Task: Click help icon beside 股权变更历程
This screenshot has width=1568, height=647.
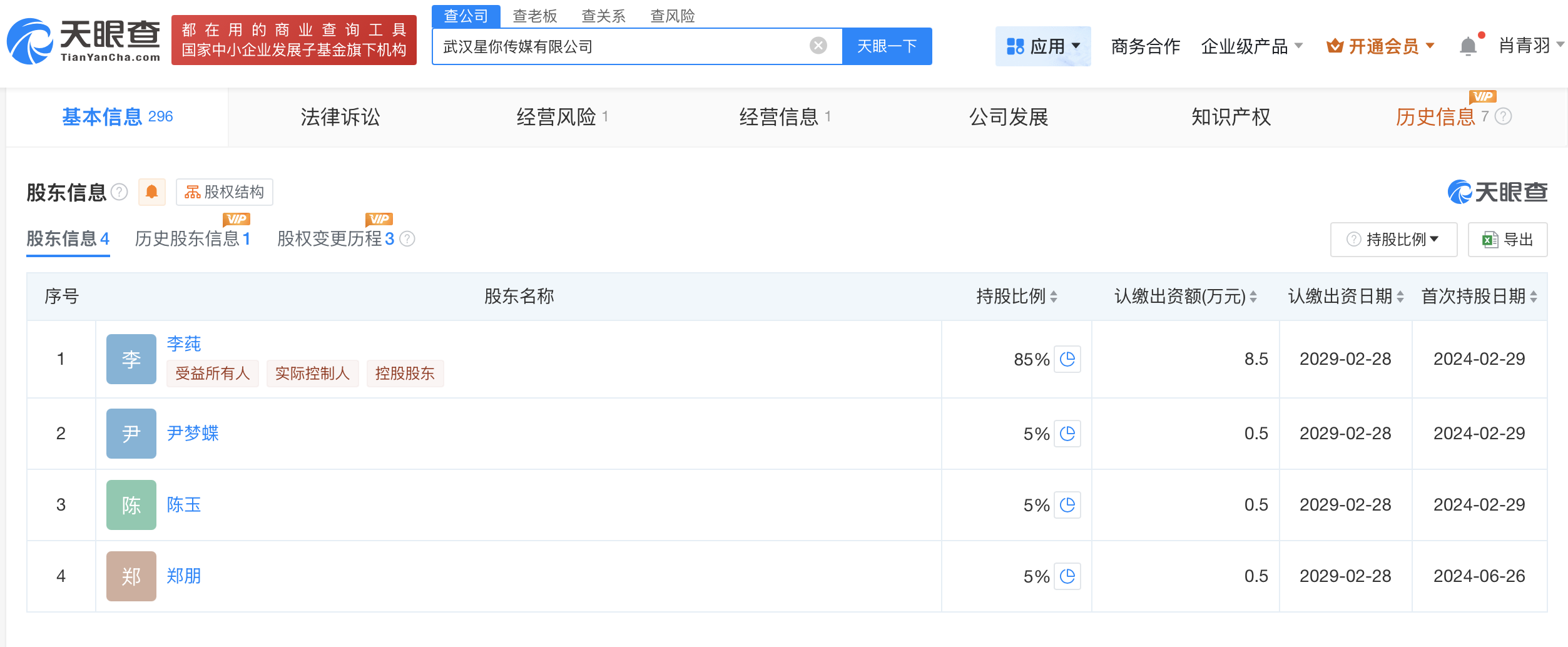Action: coord(407,239)
